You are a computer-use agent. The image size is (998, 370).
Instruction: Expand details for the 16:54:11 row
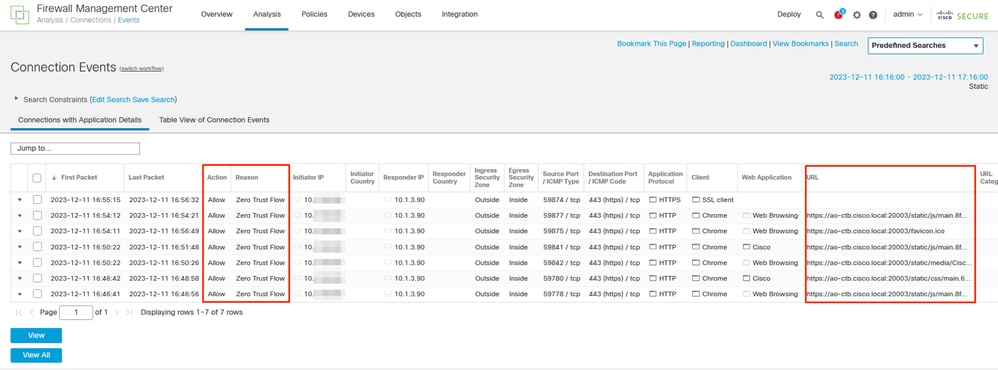coord(19,231)
